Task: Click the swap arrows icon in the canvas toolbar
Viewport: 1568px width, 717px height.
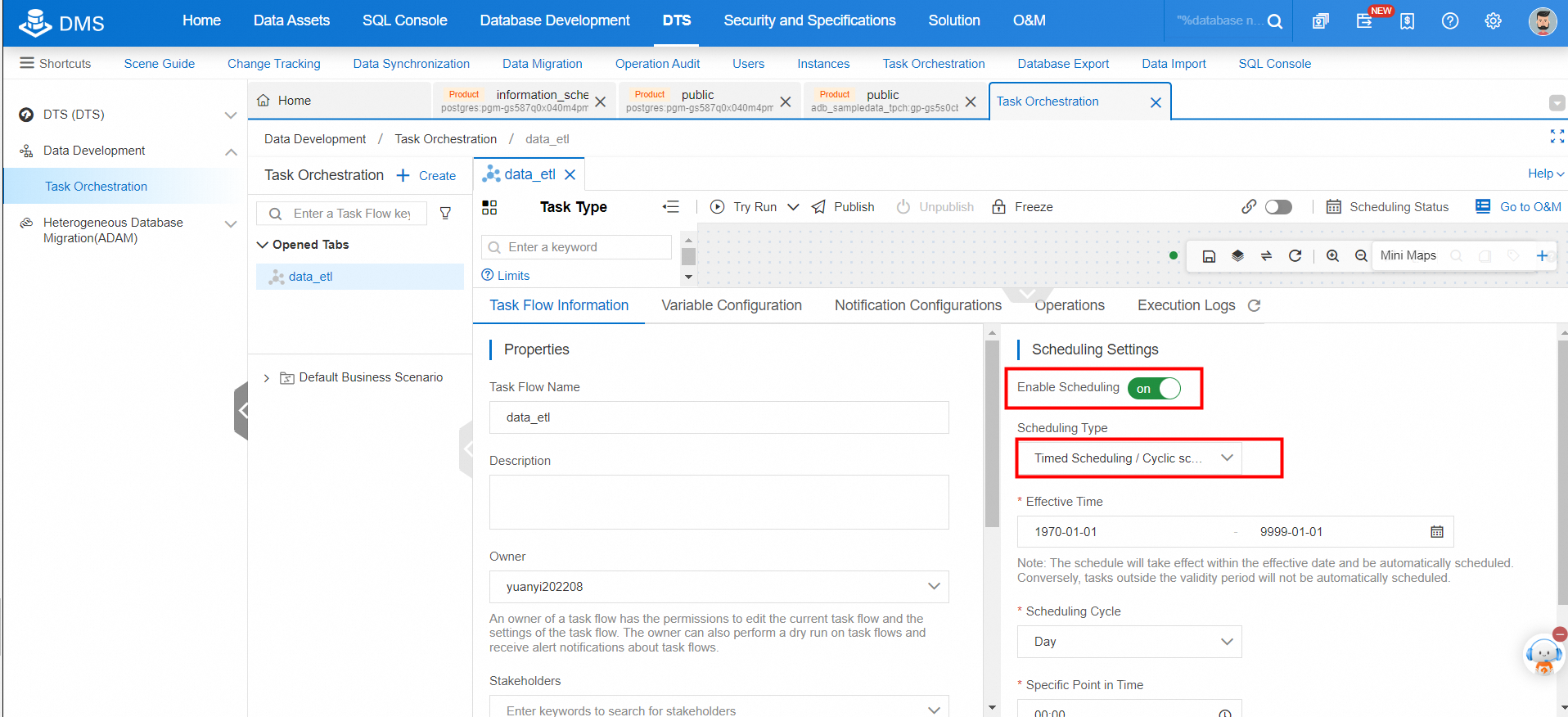Action: (x=1266, y=256)
